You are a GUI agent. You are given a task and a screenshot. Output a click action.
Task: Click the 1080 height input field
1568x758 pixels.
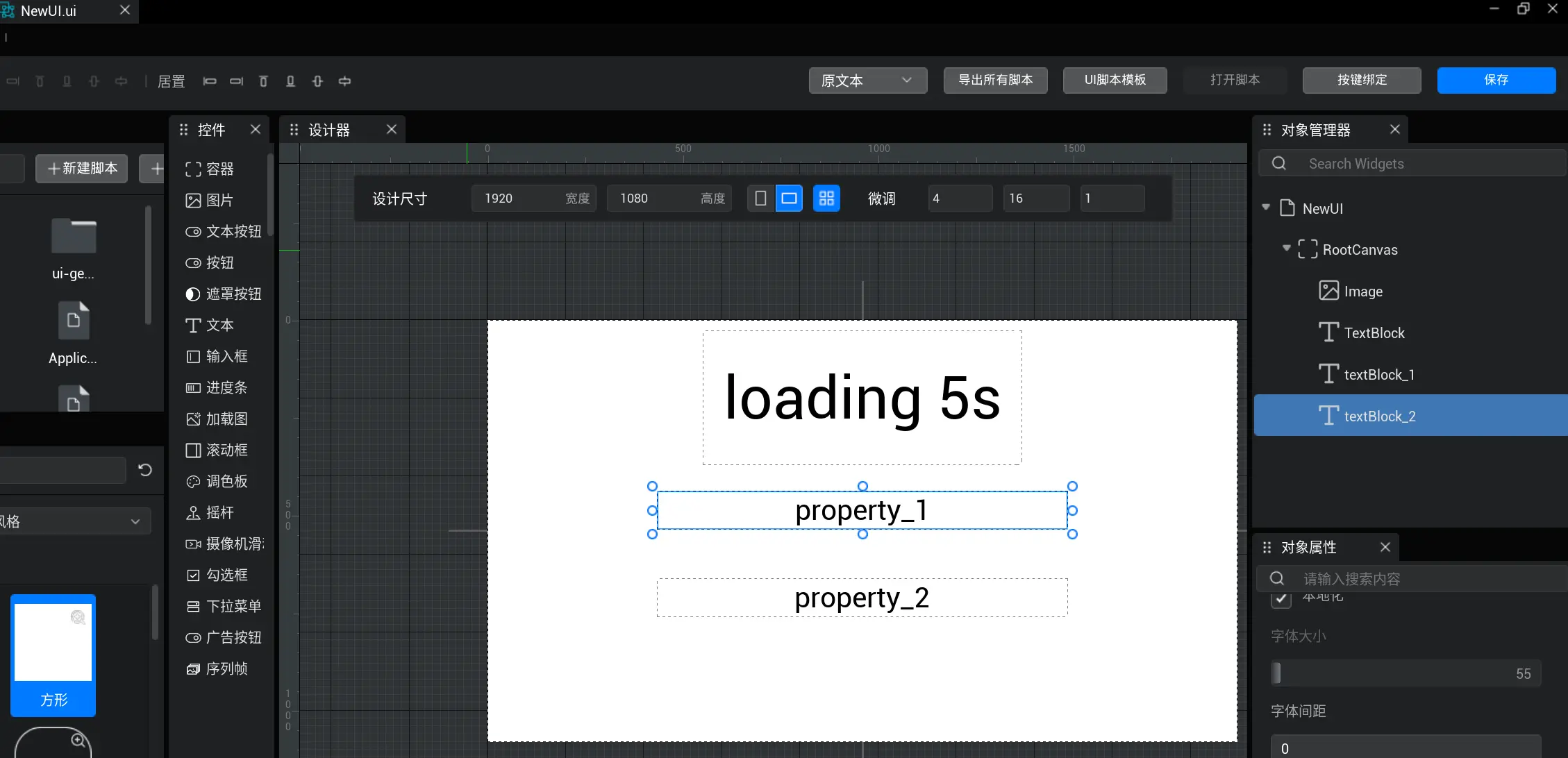click(x=669, y=199)
